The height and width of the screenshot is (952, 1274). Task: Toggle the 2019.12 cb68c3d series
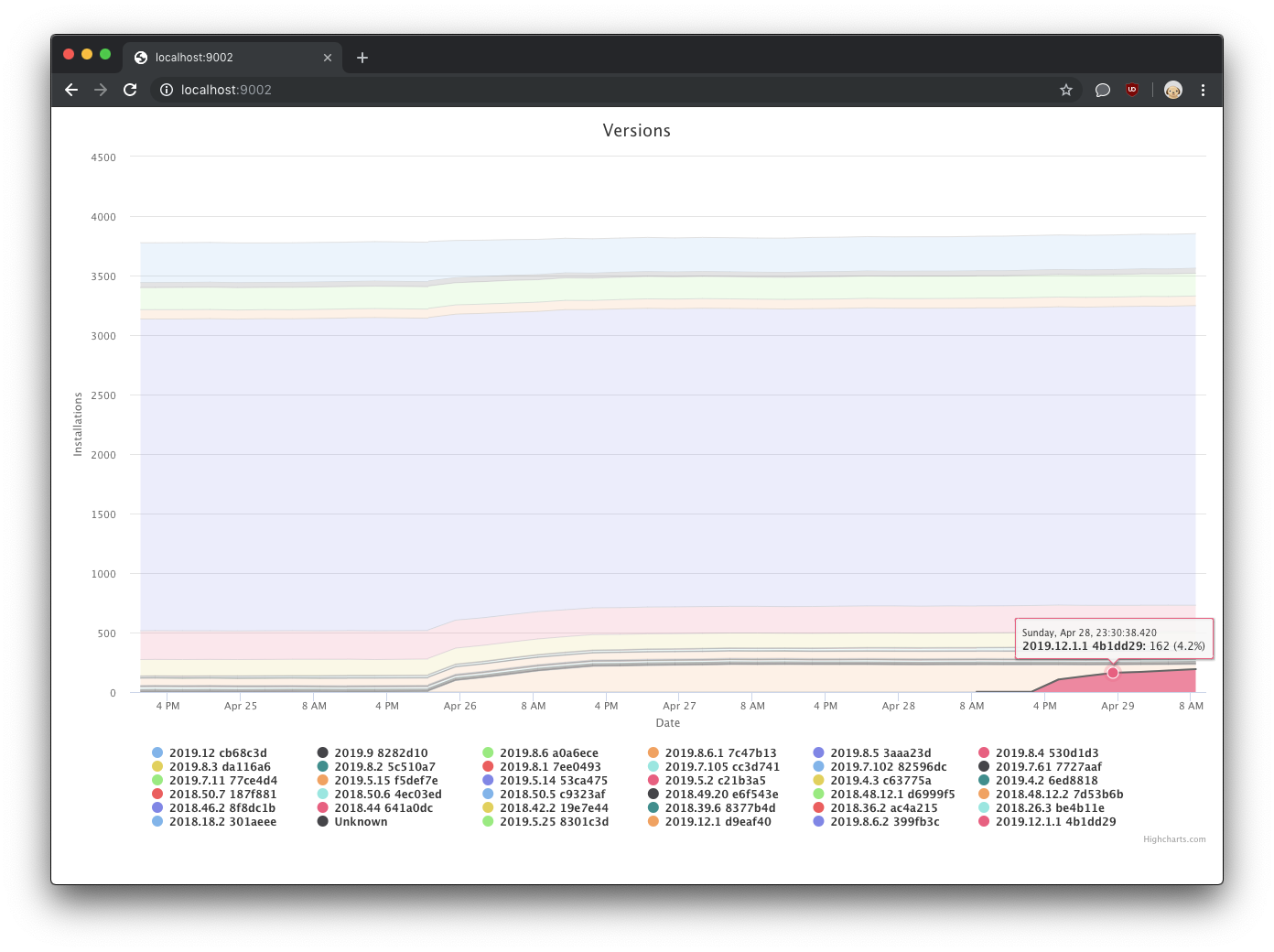click(x=210, y=753)
